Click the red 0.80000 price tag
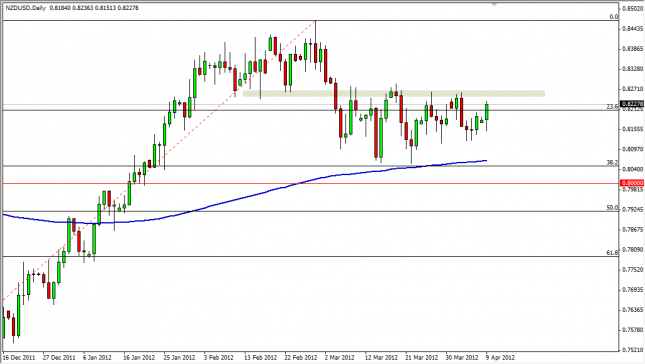The image size is (645, 364). pyautogui.click(x=632, y=183)
